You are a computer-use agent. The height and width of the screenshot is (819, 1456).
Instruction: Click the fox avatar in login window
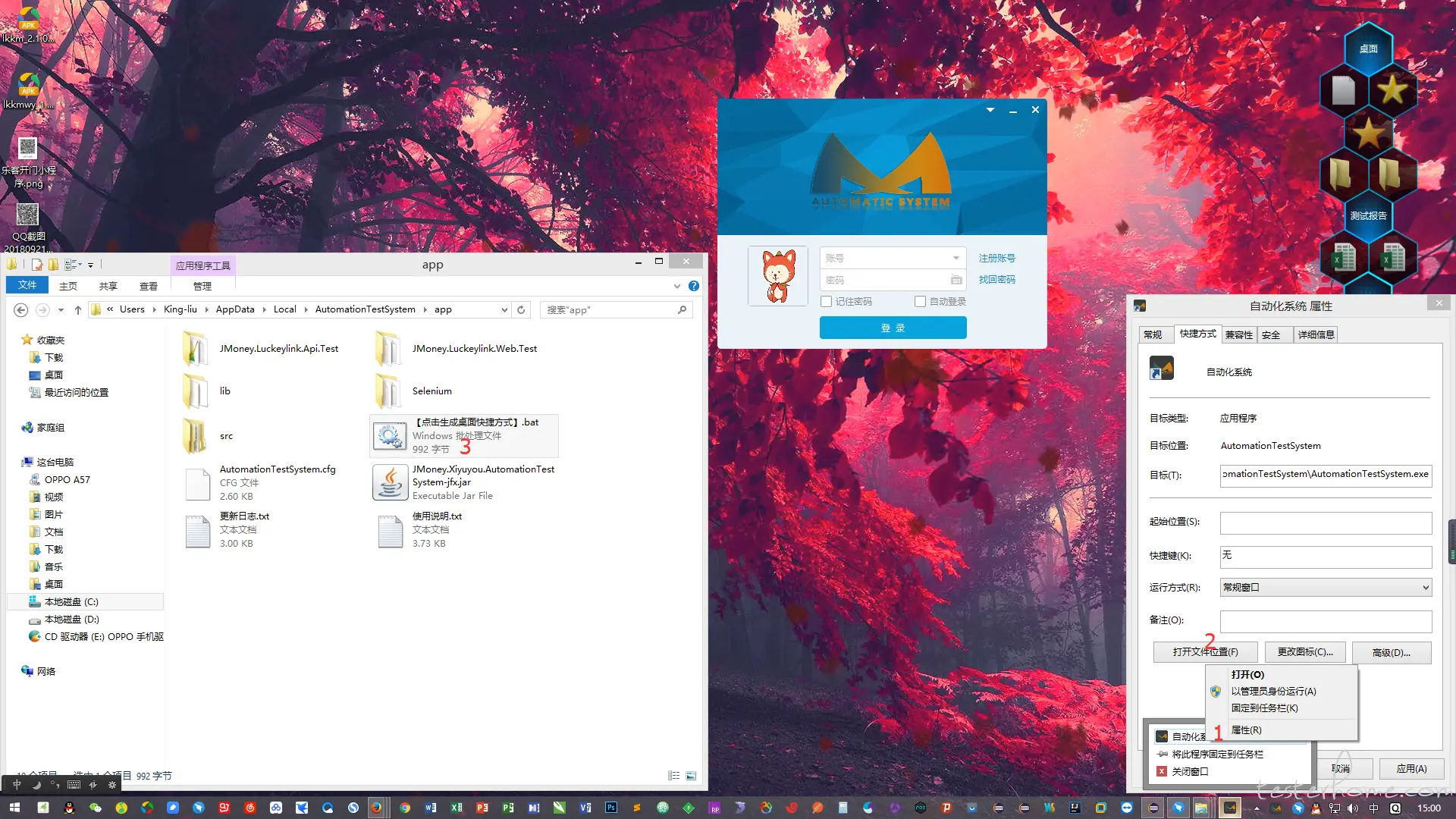[778, 277]
